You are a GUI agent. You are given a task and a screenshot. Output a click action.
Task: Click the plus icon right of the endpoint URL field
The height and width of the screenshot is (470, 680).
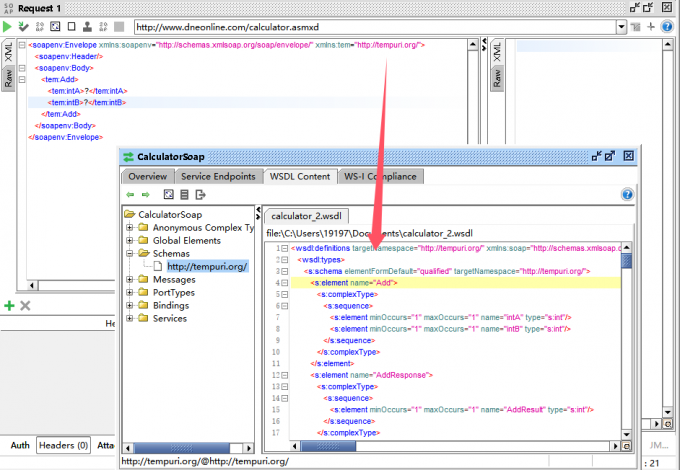(x=651, y=27)
